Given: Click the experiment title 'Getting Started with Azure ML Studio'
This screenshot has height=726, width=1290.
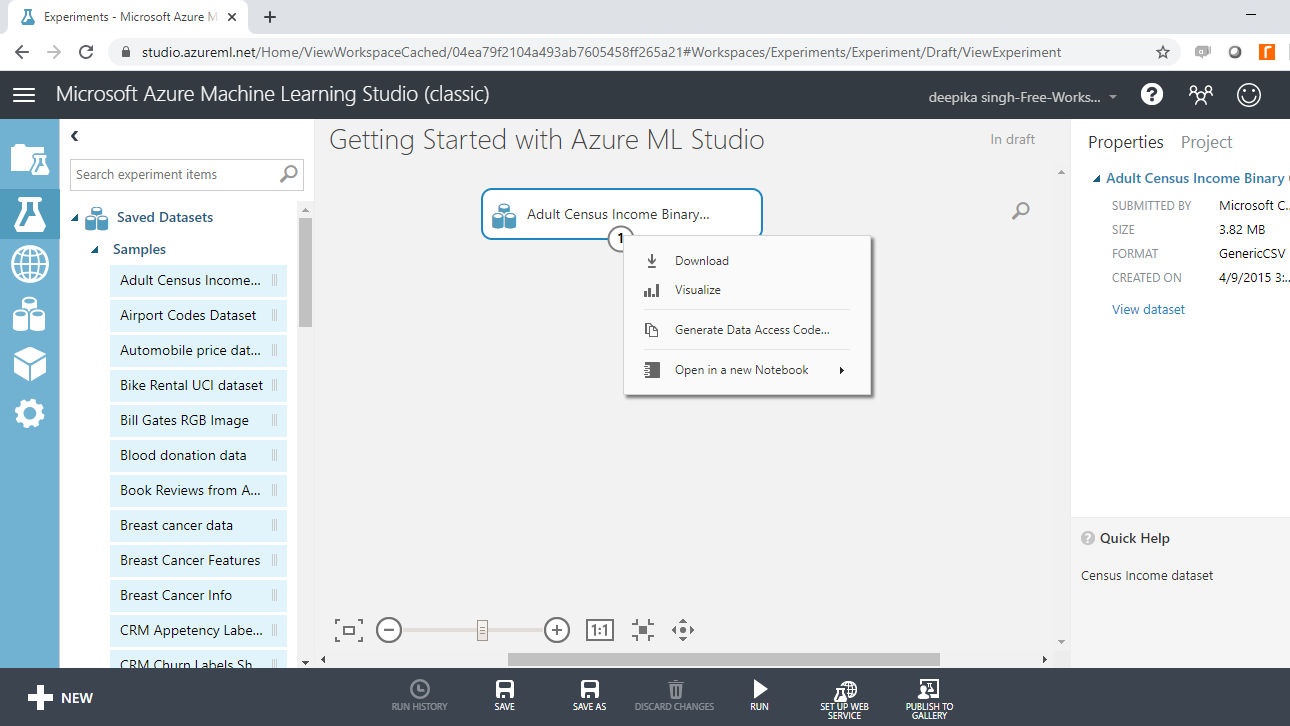Looking at the screenshot, I should (547, 140).
